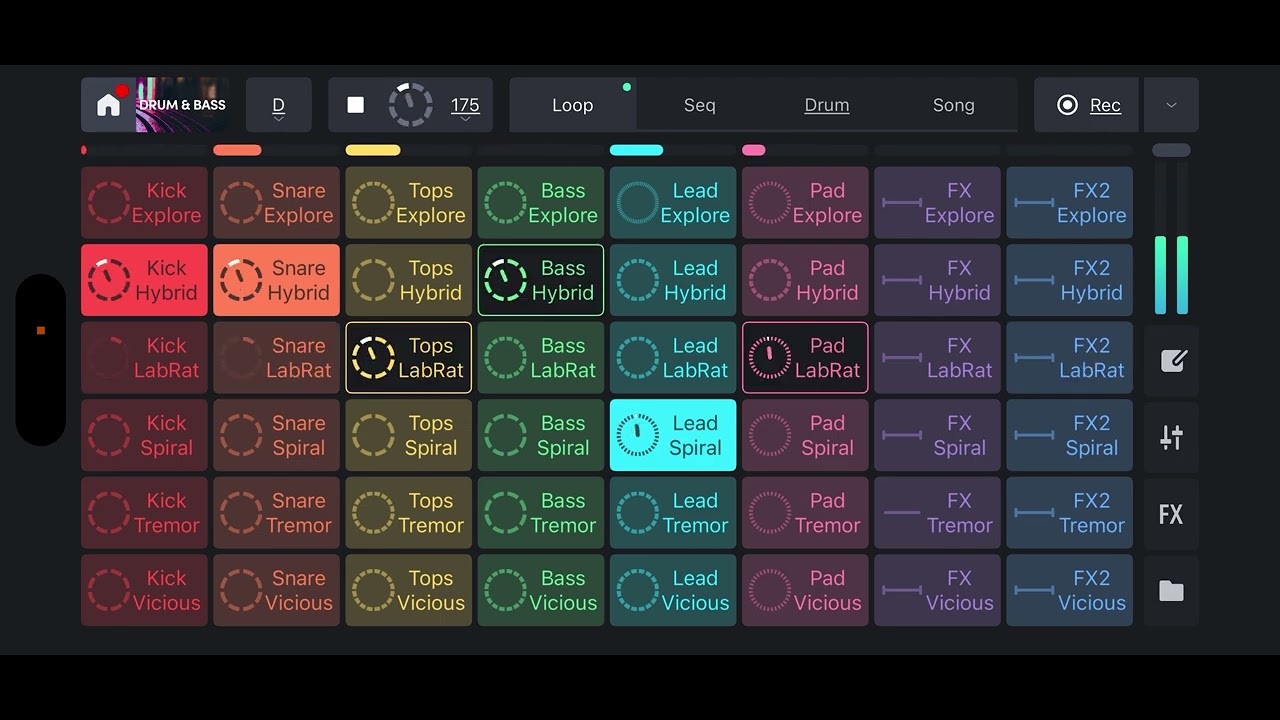
Task: Toggle the Bass Hybrid loop pad
Action: pyautogui.click(x=541, y=280)
